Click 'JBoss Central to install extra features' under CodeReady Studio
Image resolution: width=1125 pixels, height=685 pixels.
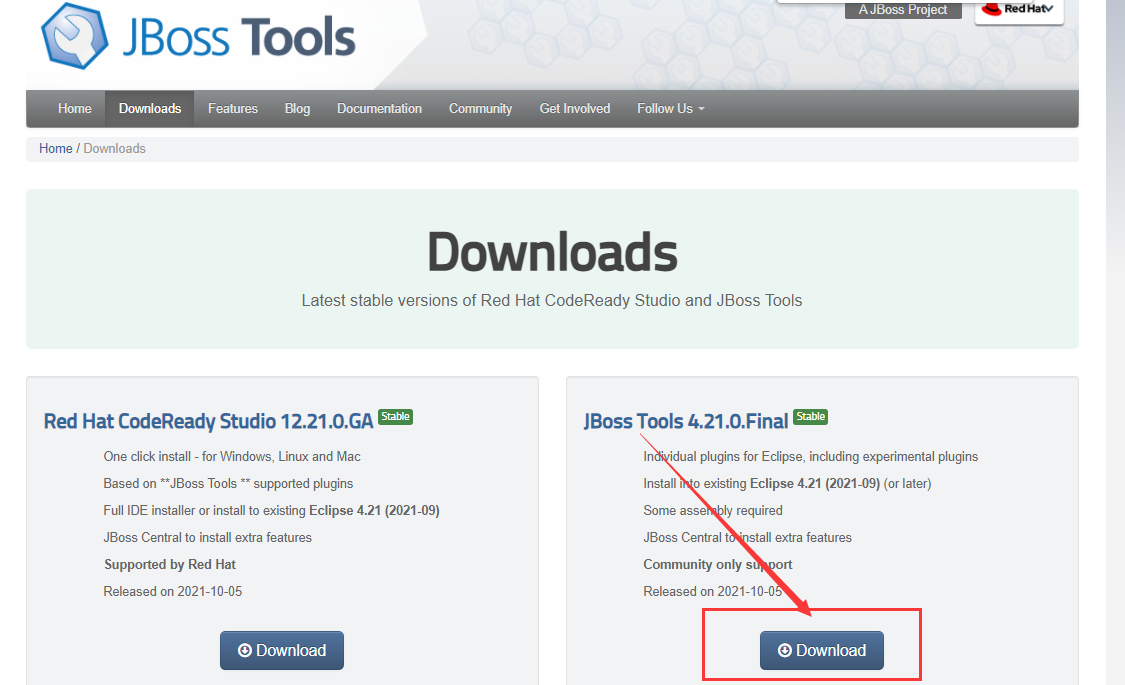pos(207,538)
